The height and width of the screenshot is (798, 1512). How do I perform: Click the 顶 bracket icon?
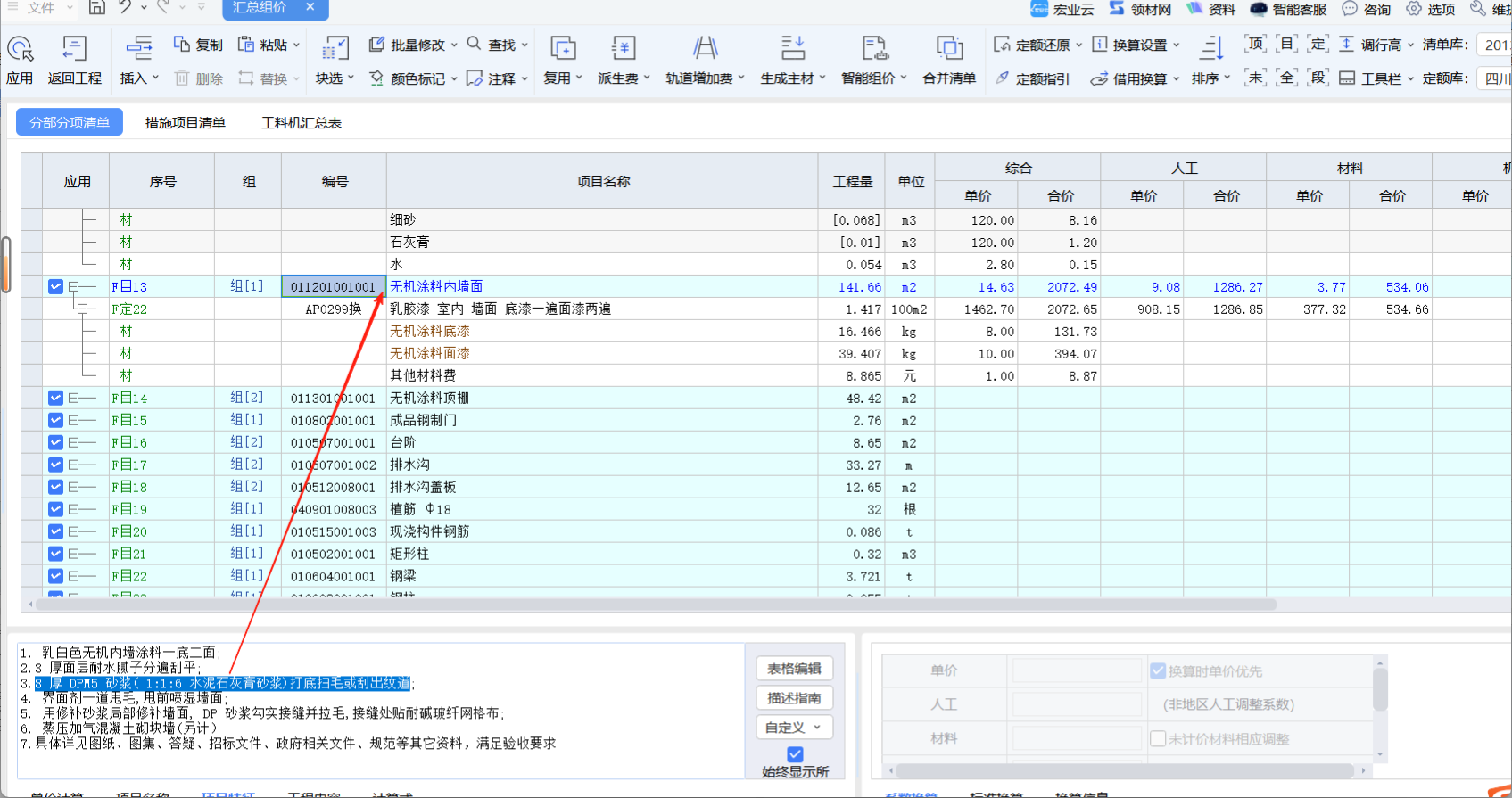click(x=1256, y=44)
